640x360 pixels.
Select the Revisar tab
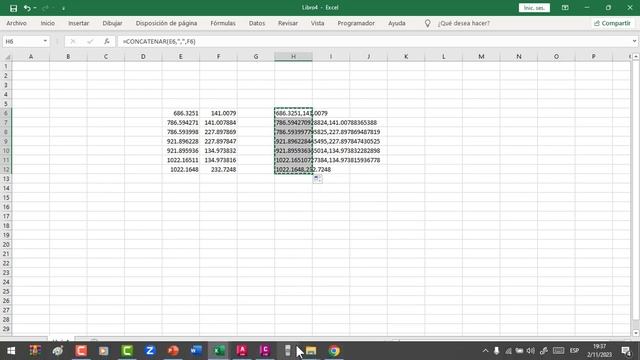(x=288, y=23)
